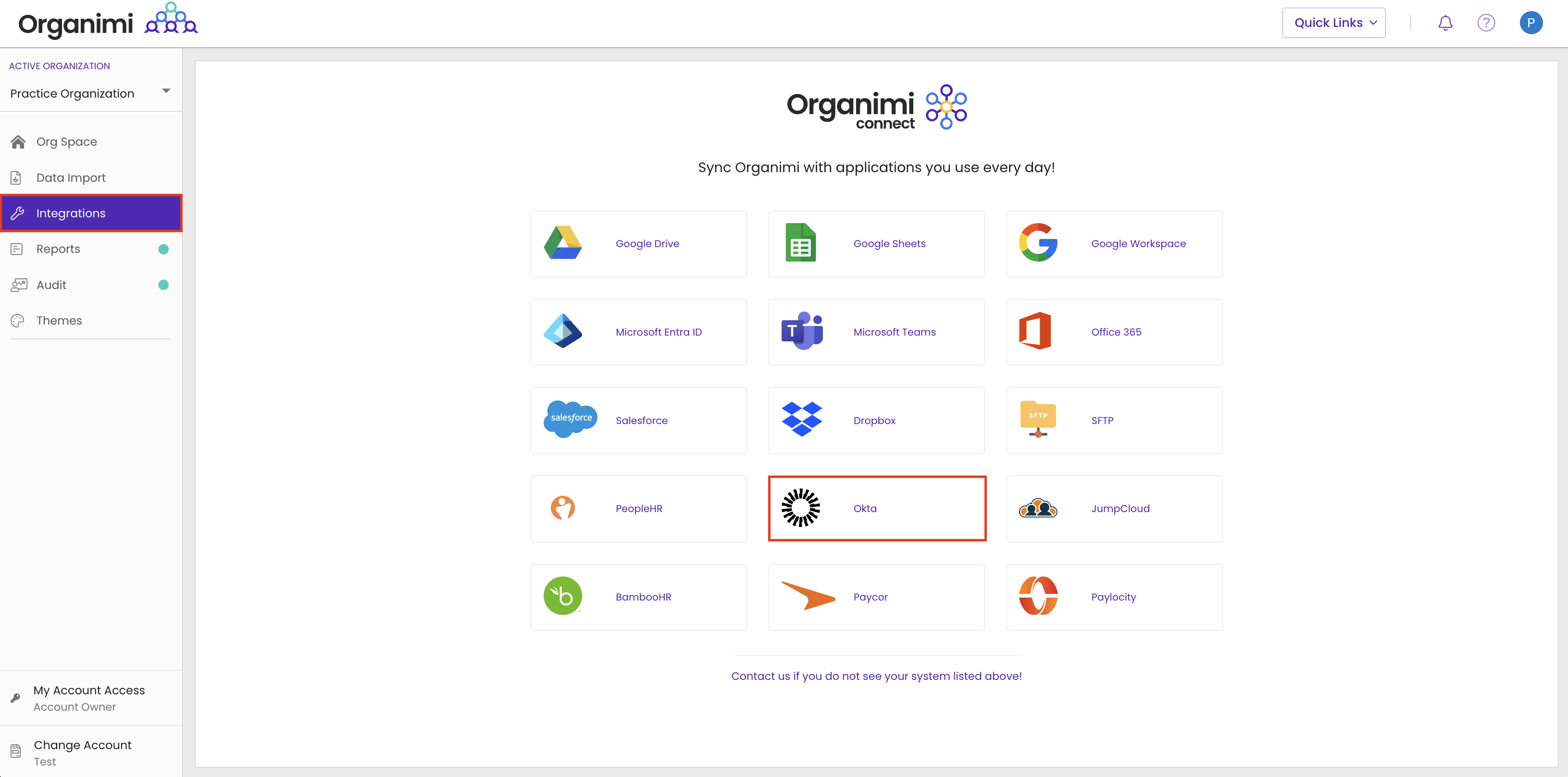Open Dropbox integration link

tap(874, 420)
